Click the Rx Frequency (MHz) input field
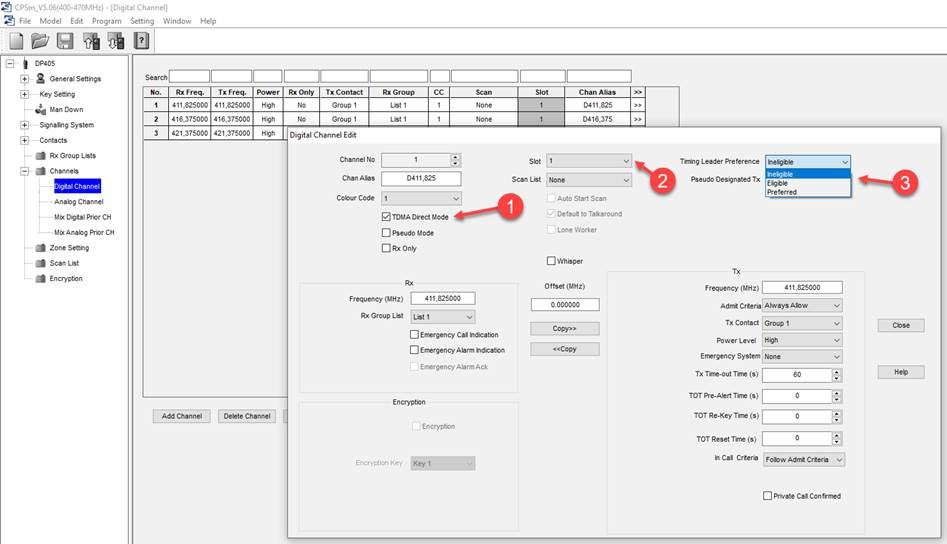947x544 pixels. click(x=443, y=298)
